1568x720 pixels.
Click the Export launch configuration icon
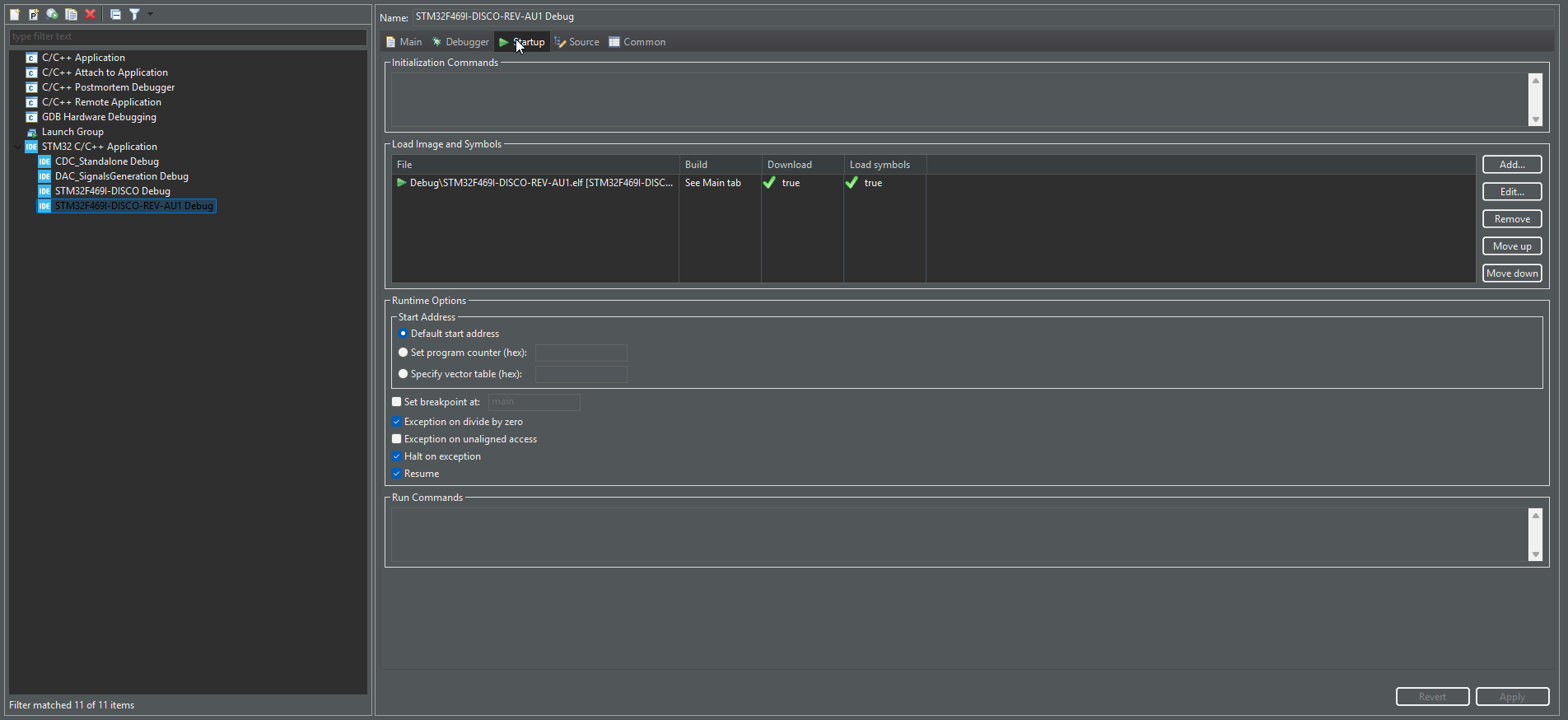point(53,14)
